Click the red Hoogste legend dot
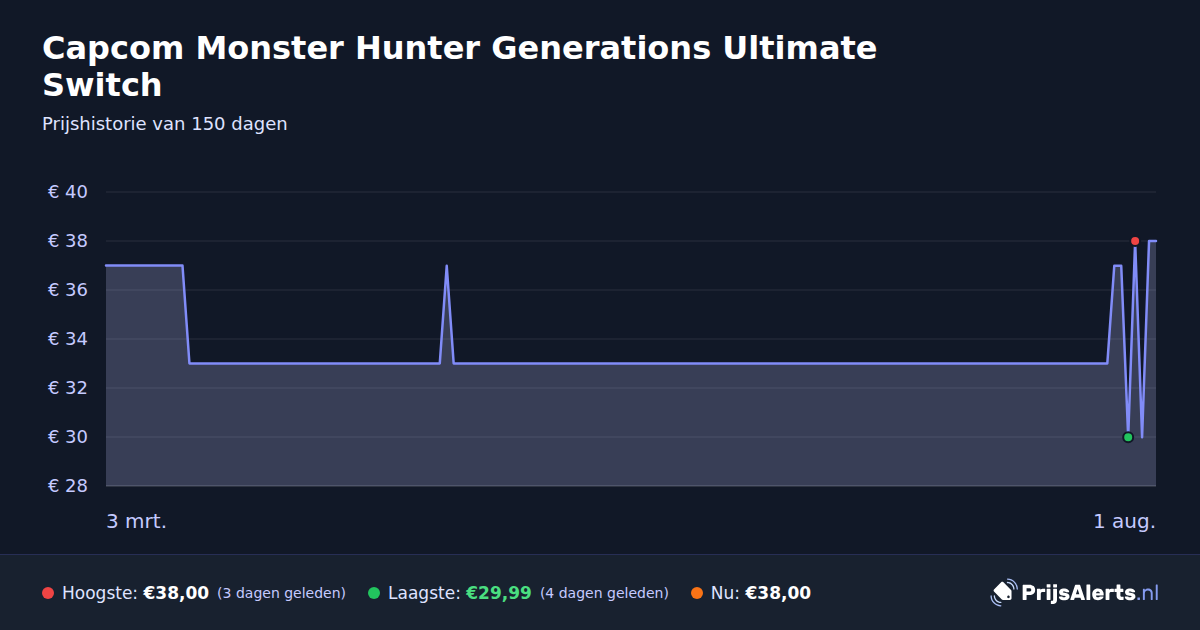Image resolution: width=1200 pixels, height=630 pixels. pyautogui.click(x=48, y=593)
